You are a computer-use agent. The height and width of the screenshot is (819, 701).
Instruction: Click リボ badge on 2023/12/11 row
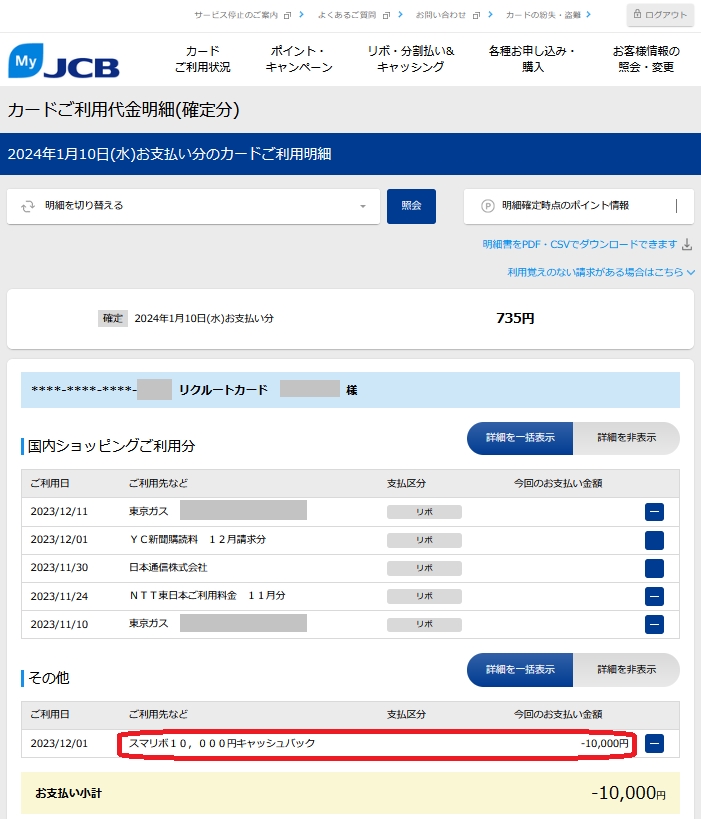coord(424,512)
